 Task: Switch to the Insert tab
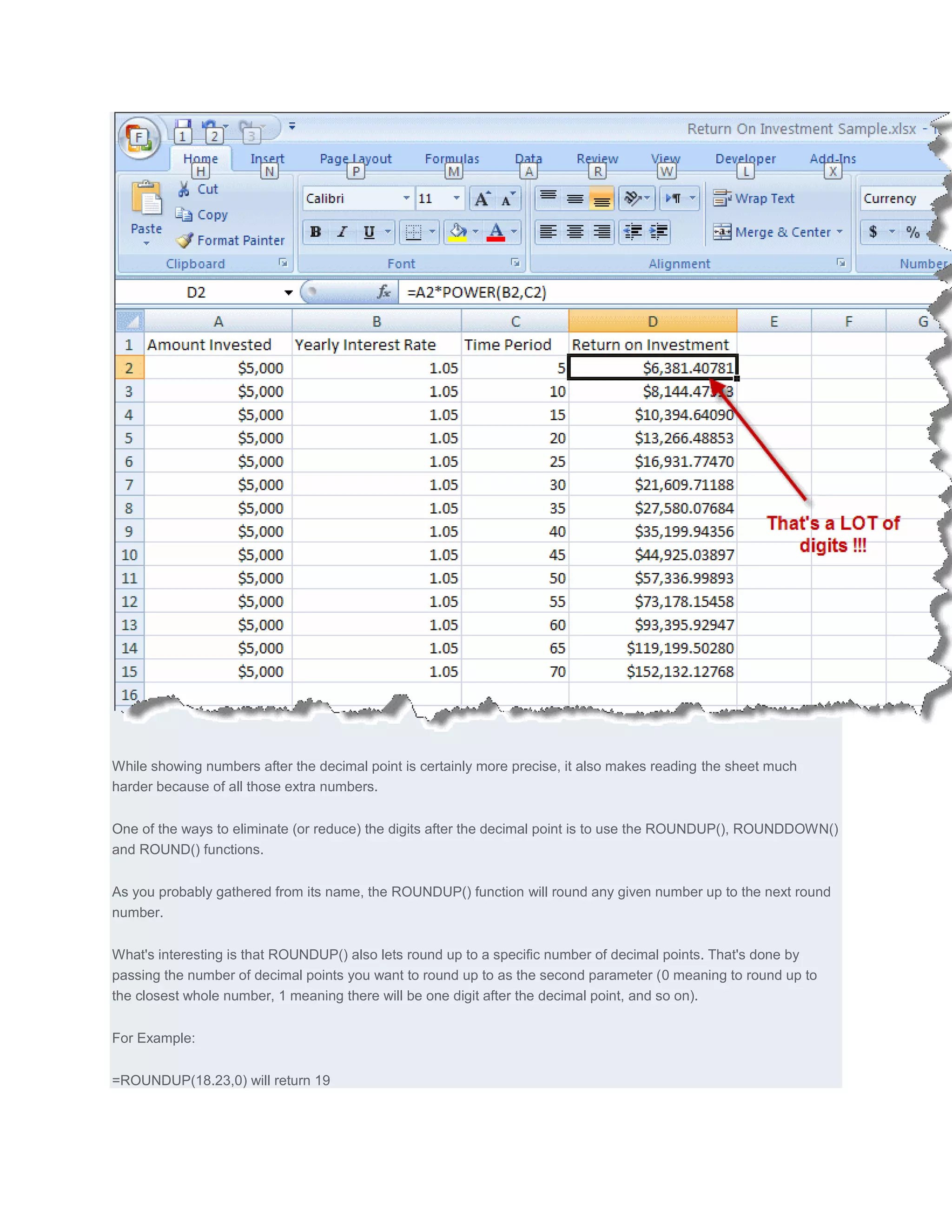[x=267, y=159]
